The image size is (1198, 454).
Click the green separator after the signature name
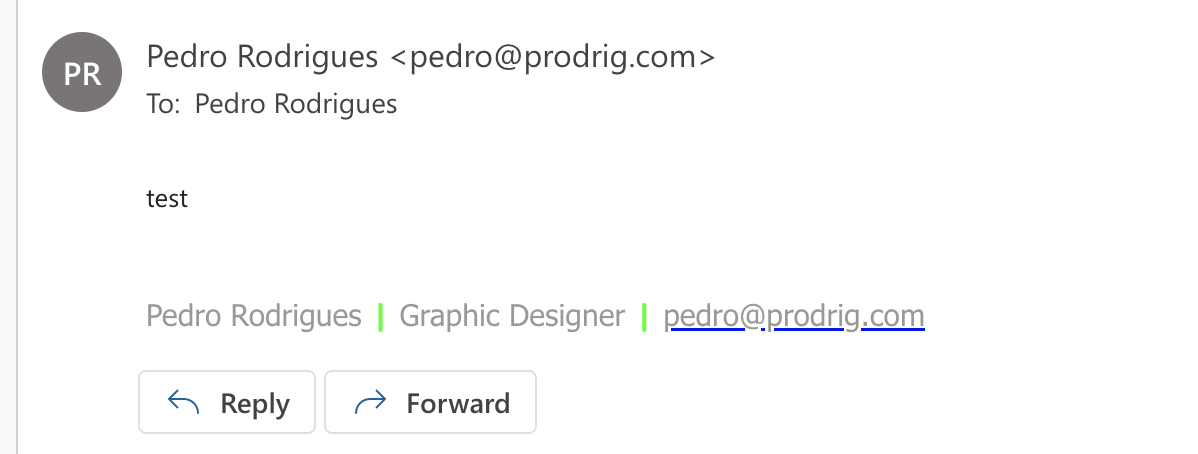point(381,317)
